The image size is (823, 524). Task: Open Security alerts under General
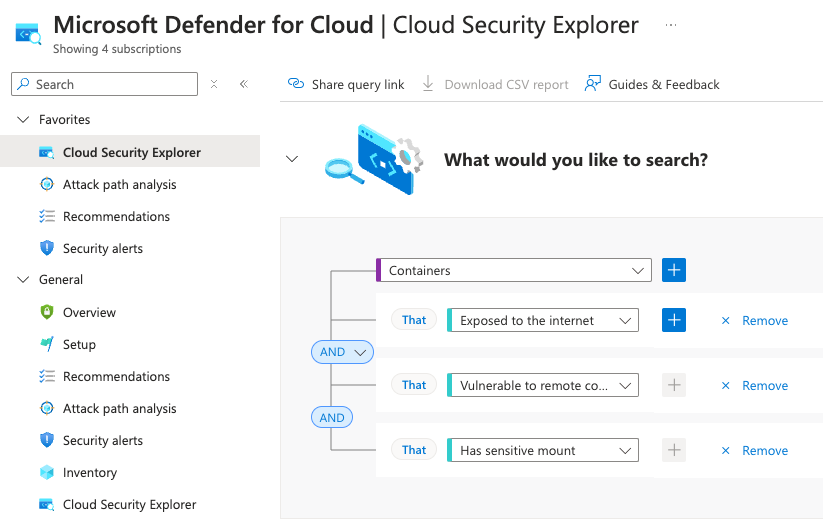point(103,441)
